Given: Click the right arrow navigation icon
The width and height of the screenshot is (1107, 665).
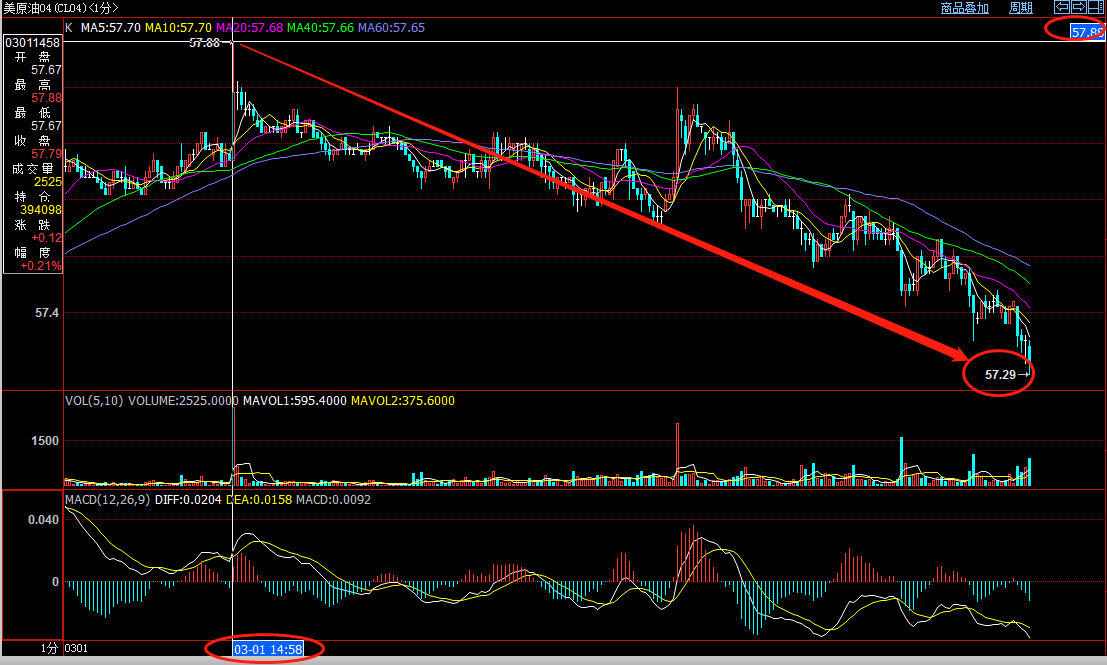Looking at the screenshot, I should (x=1078, y=8).
